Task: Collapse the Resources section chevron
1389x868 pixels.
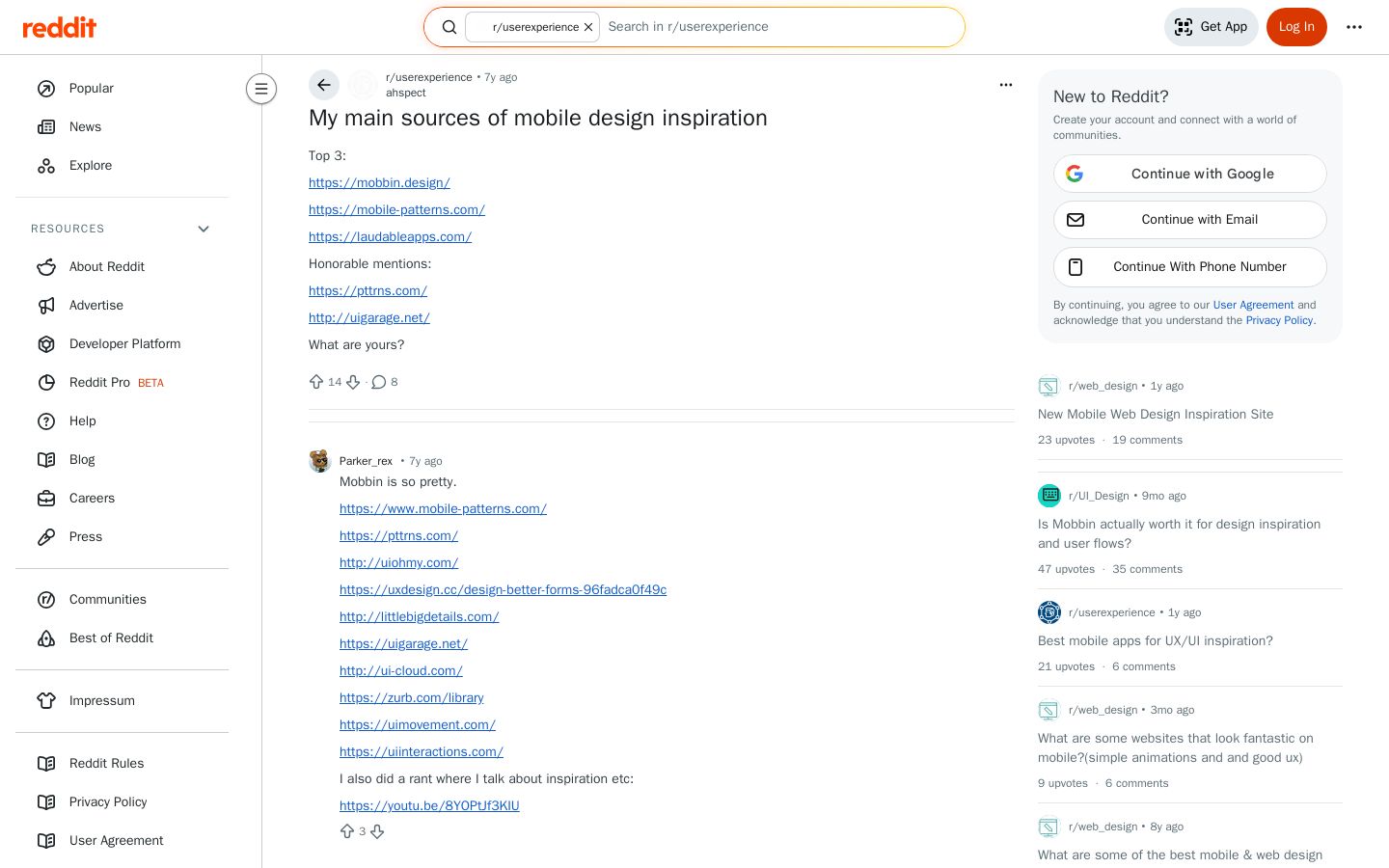Action: pyautogui.click(x=204, y=229)
